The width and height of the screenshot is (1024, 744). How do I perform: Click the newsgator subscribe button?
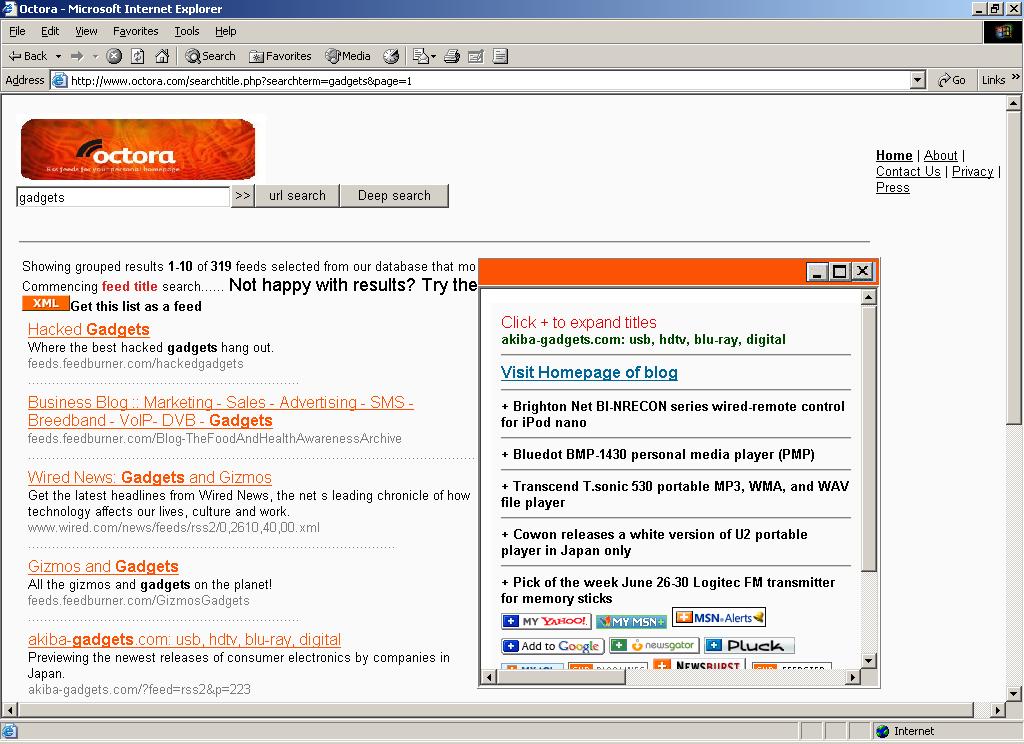(x=654, y=645)
